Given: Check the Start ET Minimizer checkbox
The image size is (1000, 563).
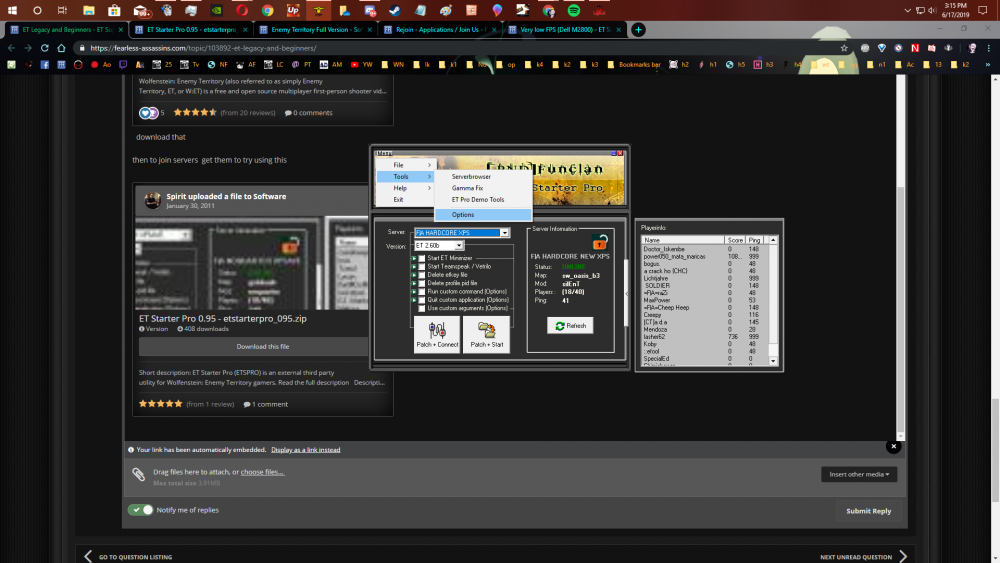Looking at the screenshot, I should tap(422, 258).
